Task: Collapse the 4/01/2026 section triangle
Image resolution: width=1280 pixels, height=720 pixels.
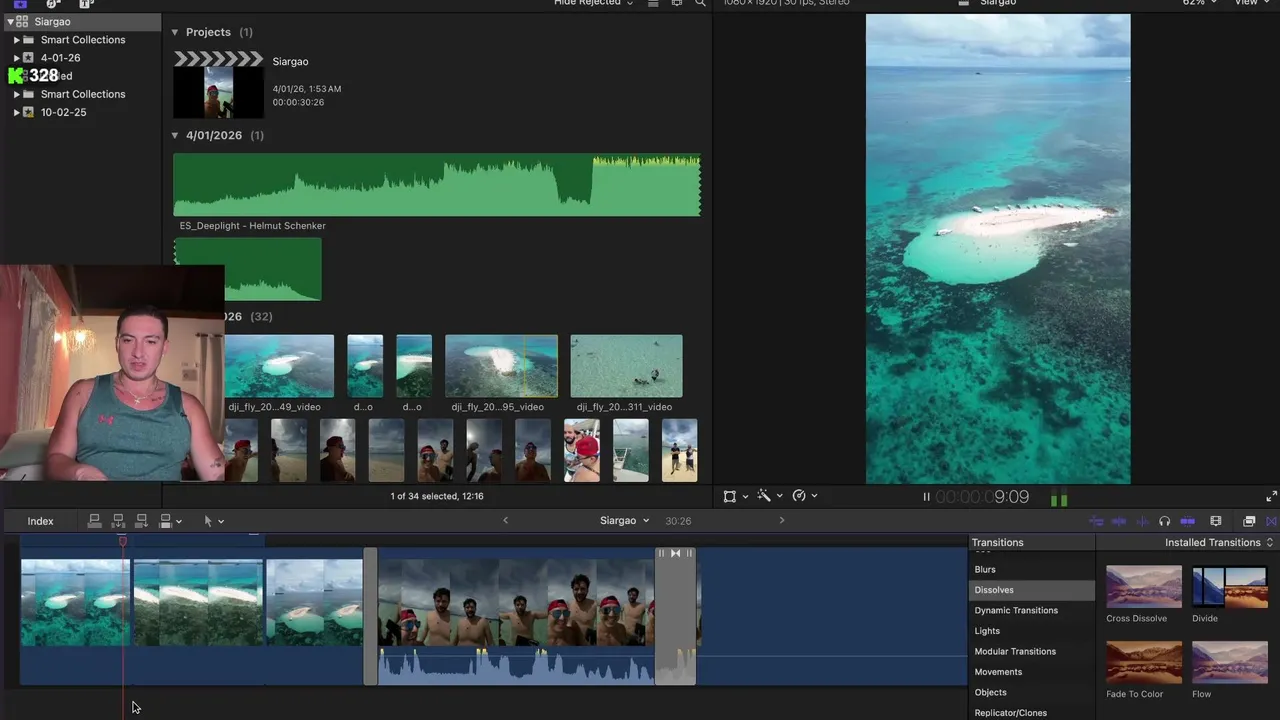Action: point(175,135)
